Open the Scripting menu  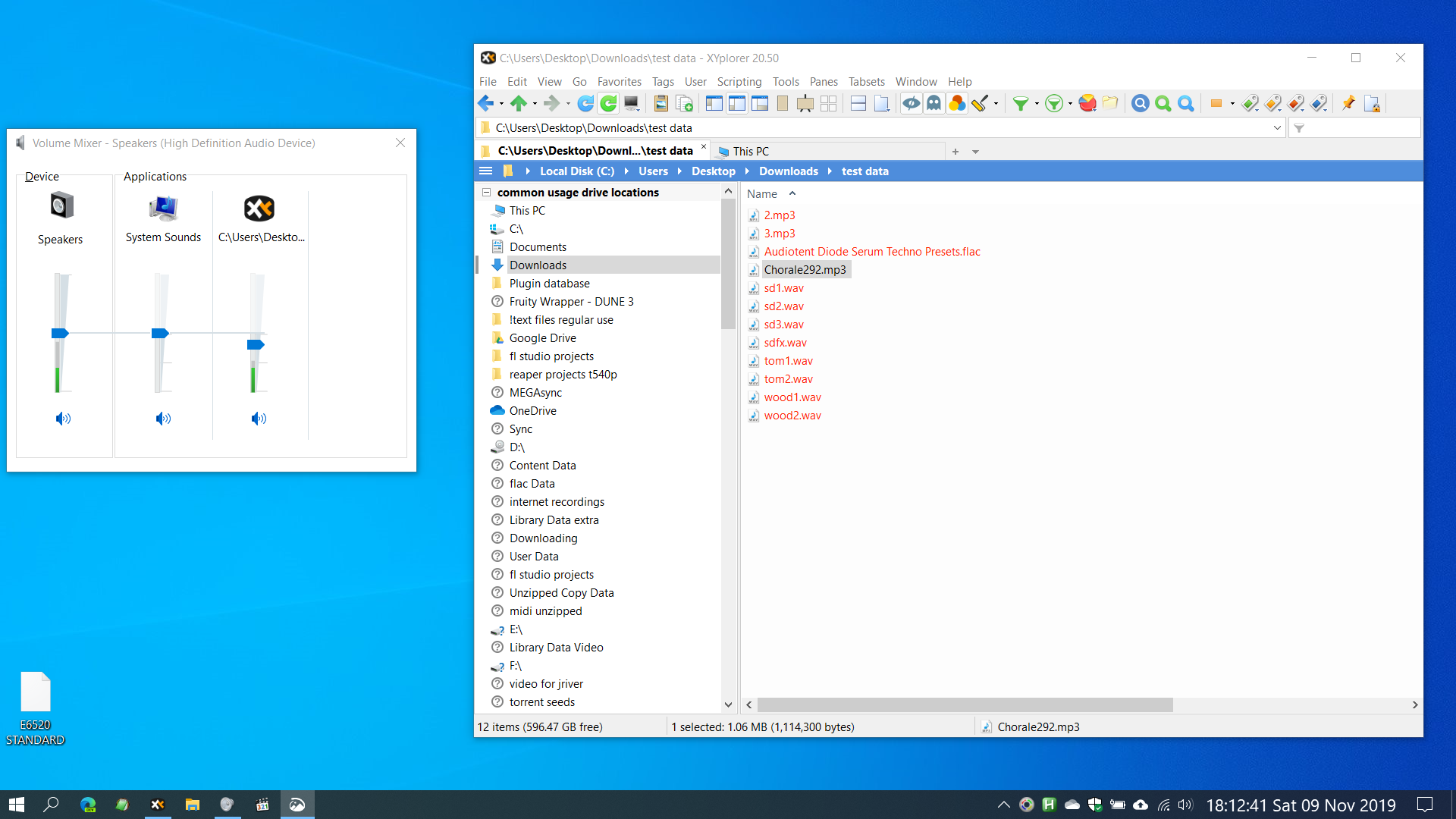pos(739,82)
